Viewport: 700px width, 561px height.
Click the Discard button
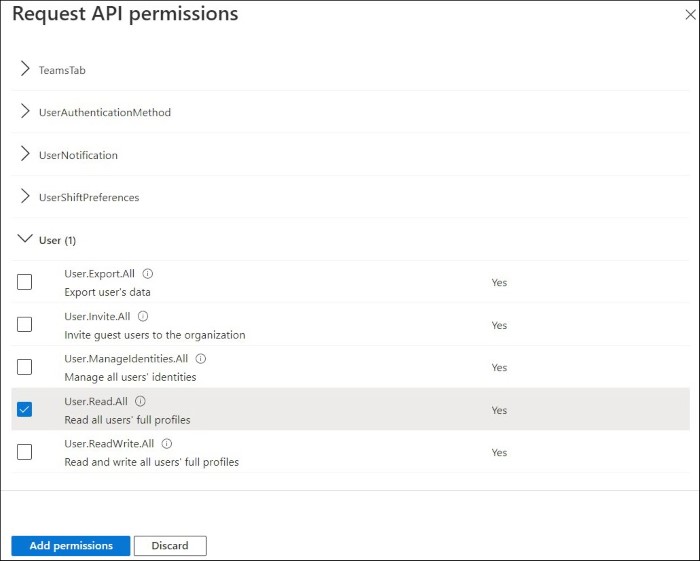[x=170, y=546]
